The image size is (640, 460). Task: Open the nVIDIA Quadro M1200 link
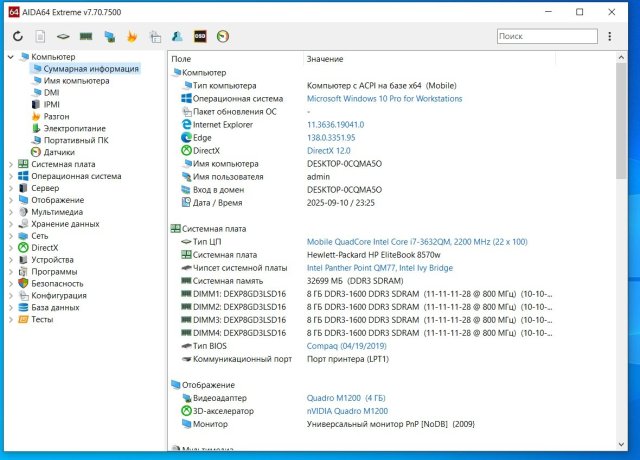(x=347, y=411)
